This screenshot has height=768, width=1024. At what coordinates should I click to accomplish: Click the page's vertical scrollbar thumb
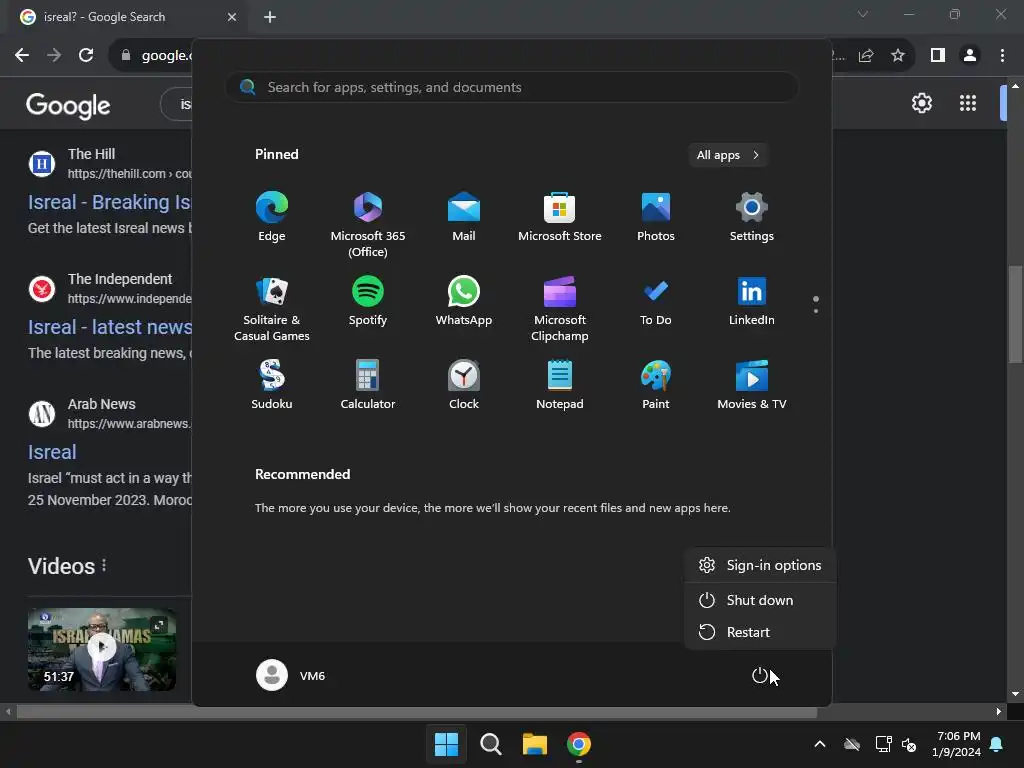(x=1015, y=314)
